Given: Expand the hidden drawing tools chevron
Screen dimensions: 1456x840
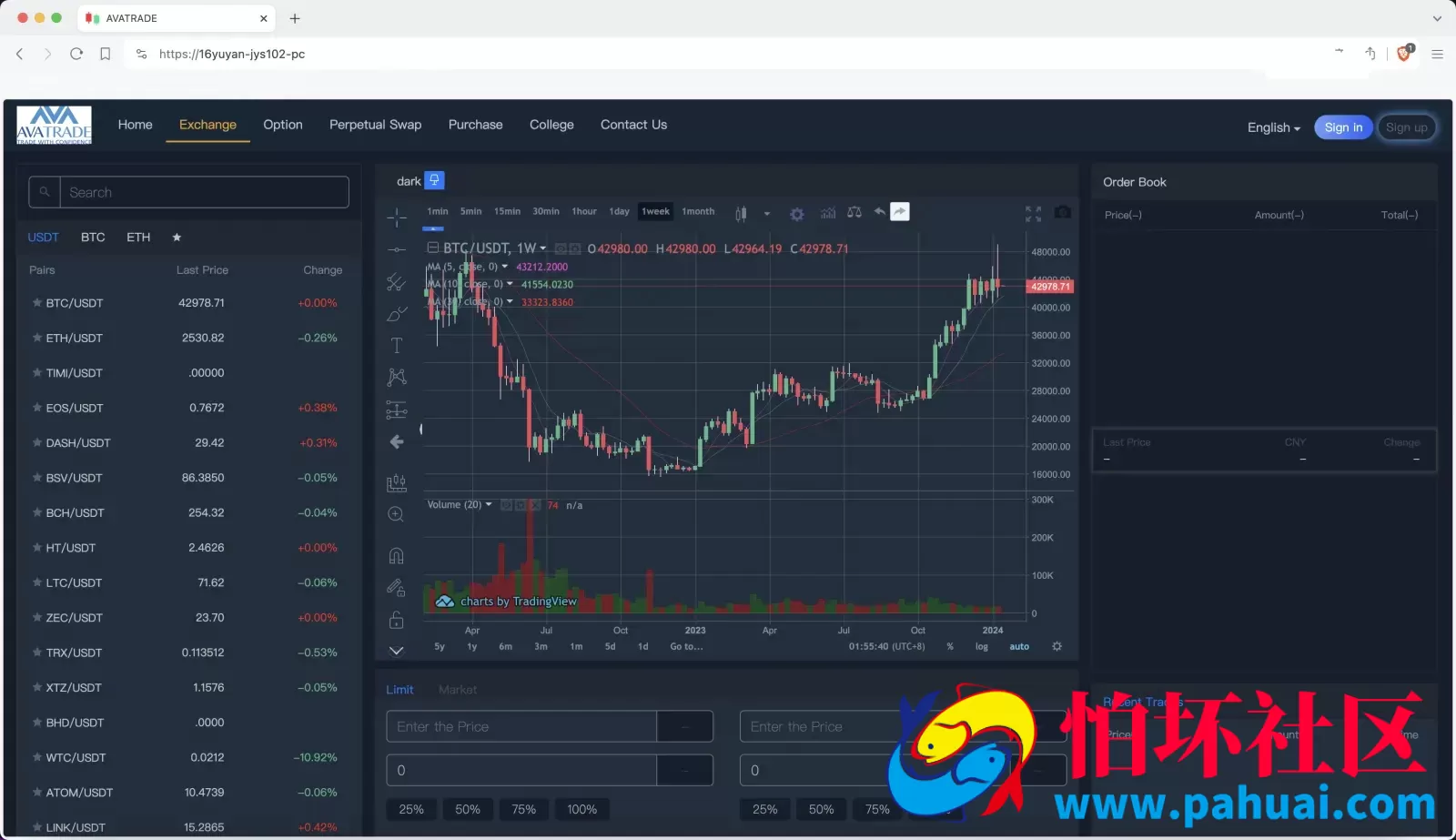Looking at the screenshot, I should point(397,651).
